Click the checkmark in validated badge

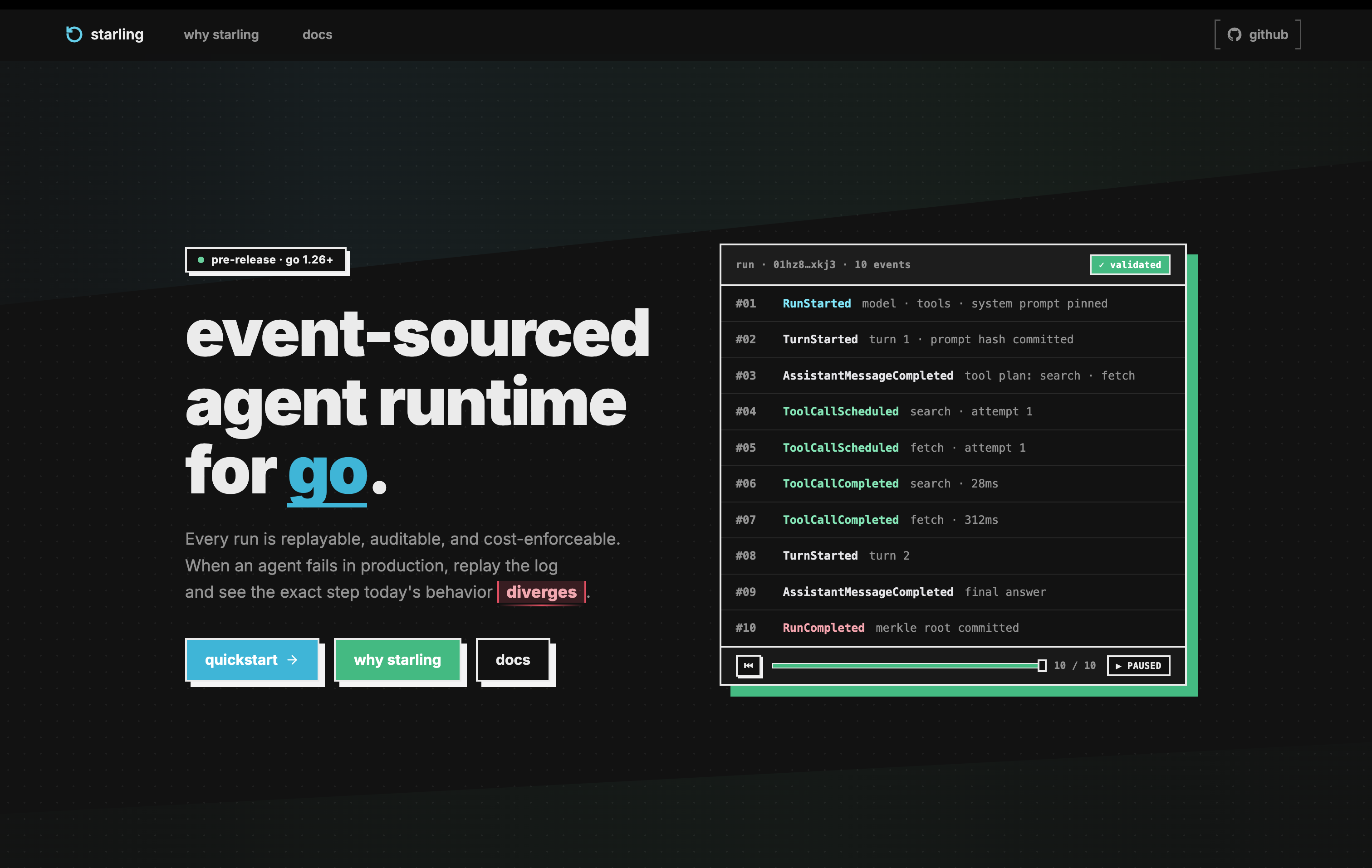tap(1101, 265)
